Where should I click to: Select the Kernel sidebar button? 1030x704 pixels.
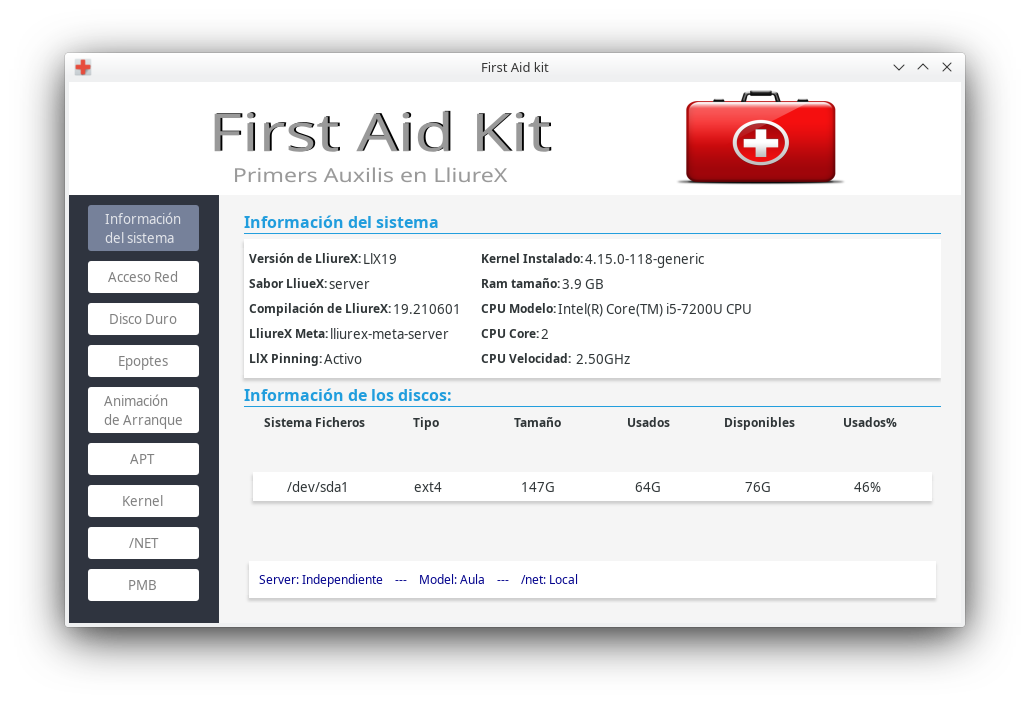tap(143, 501)
